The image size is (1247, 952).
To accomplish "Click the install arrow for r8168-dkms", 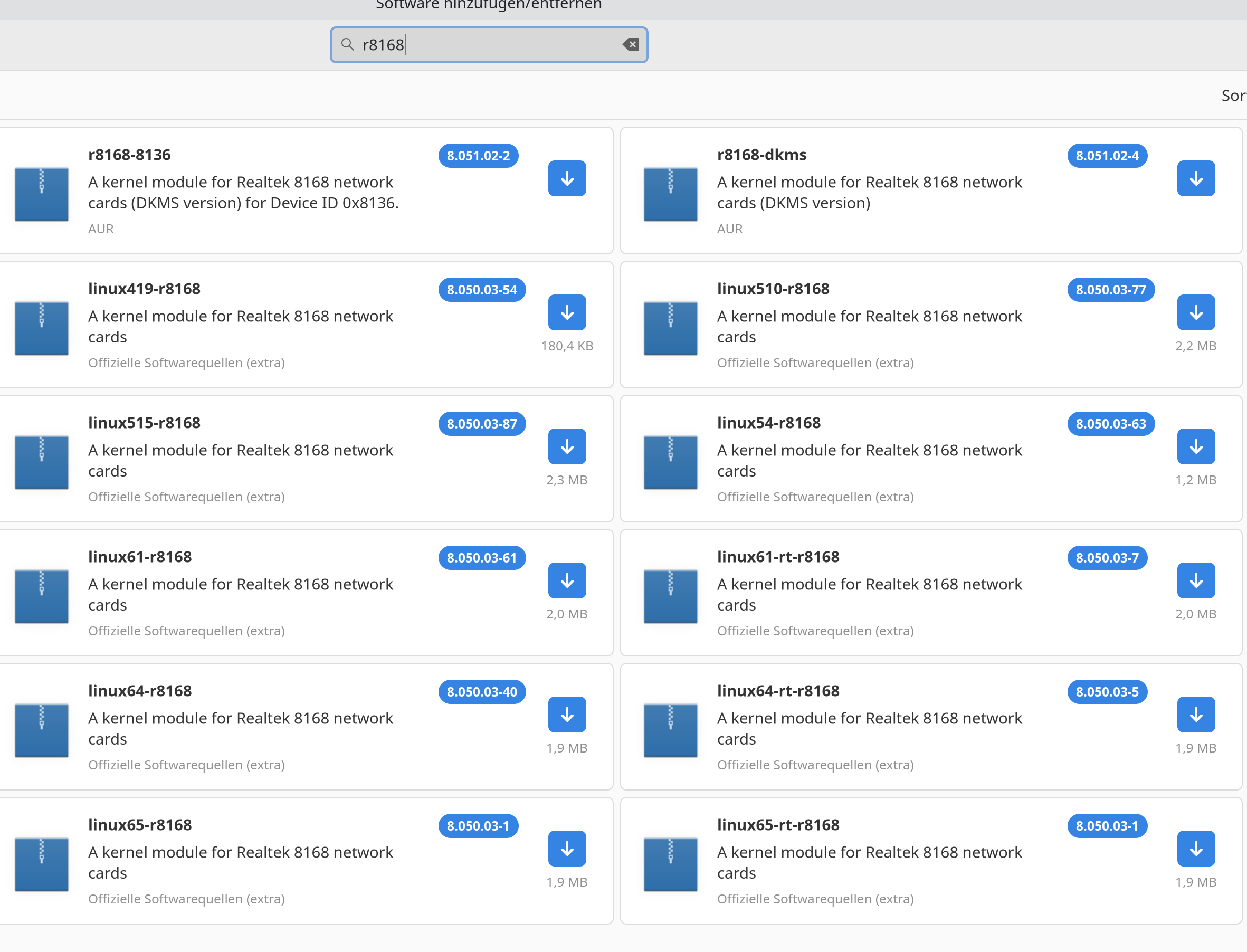I will [x=1195, y=178].
